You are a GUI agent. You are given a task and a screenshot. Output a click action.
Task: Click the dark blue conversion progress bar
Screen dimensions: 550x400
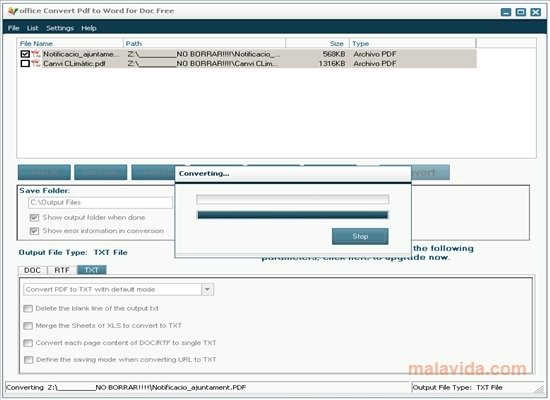293,215
